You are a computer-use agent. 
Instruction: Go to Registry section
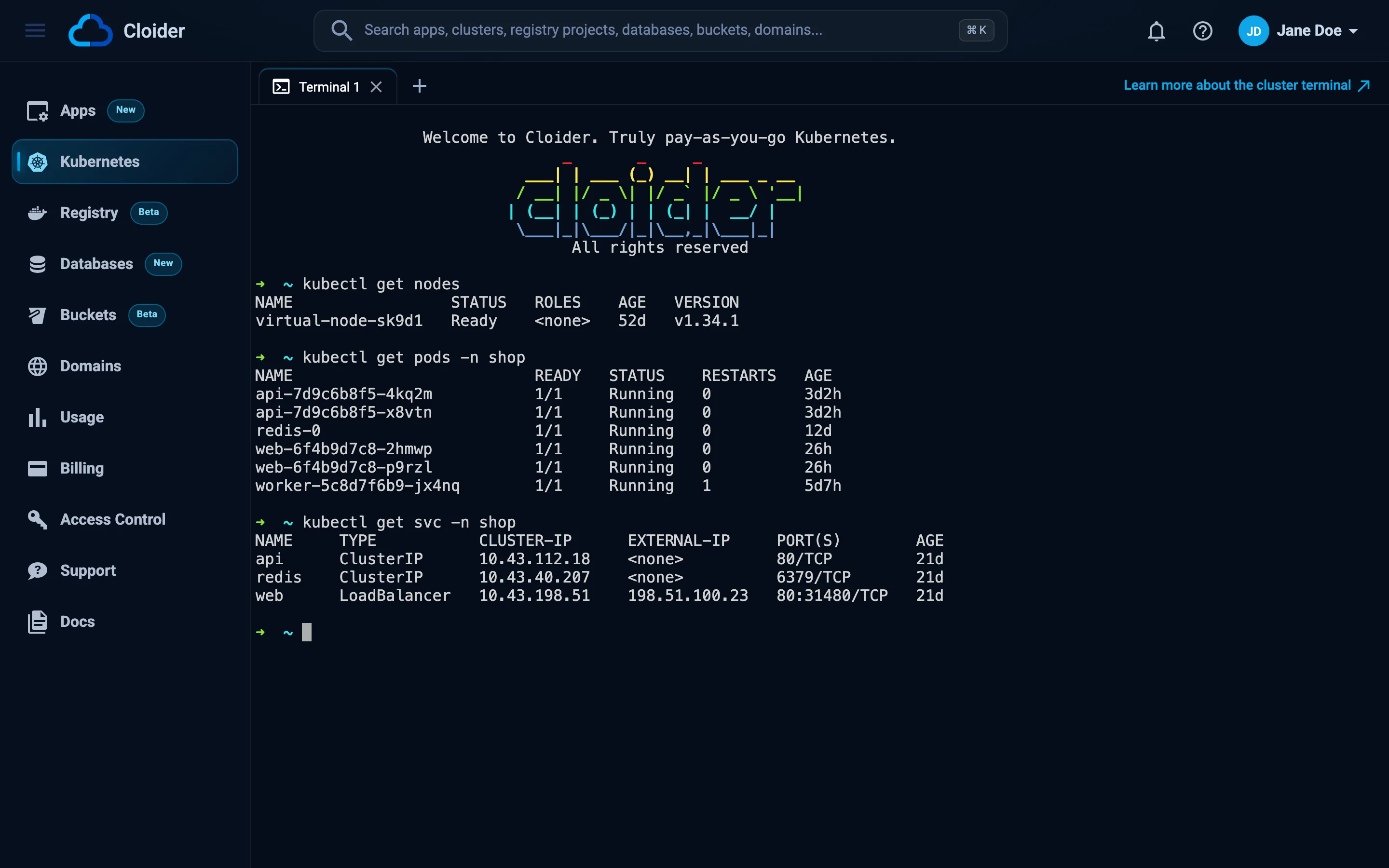click(89, 213)
